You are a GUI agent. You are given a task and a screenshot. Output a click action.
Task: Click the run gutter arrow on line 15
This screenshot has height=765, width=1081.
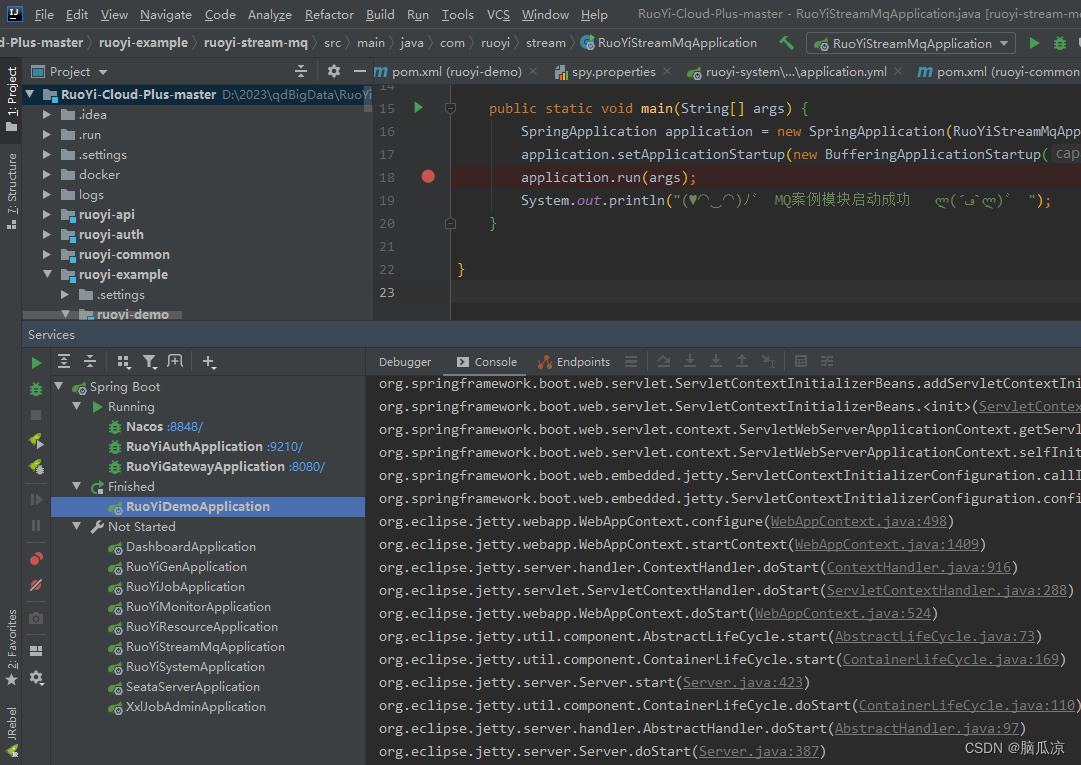coord(418,108)
